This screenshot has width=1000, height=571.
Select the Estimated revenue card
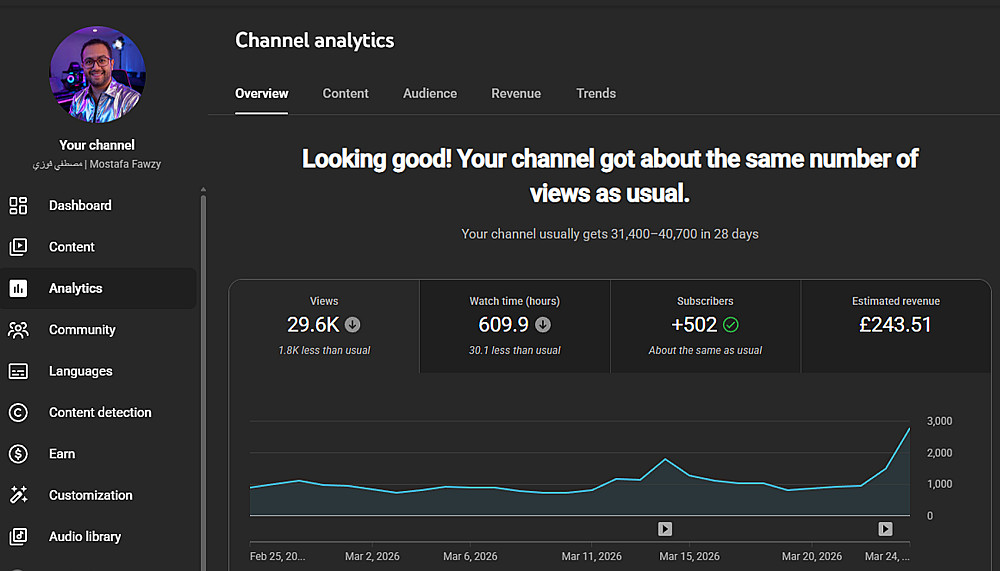(x=895, y=326)
